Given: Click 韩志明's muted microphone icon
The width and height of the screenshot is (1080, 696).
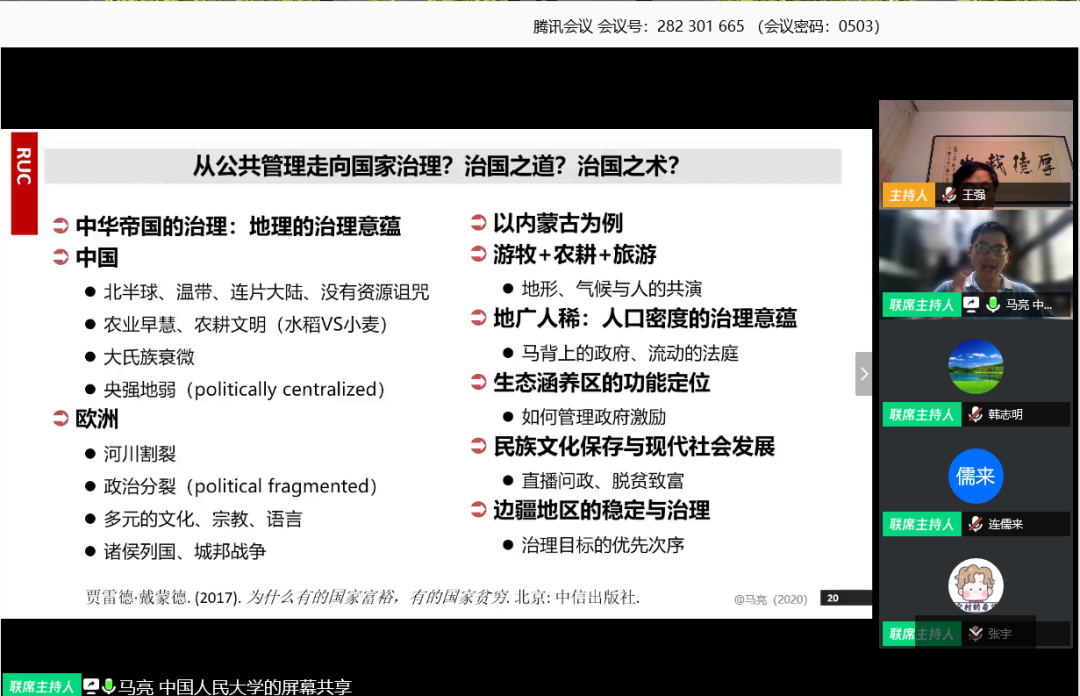Looking at the screenshot, I should tap(974, 414).
